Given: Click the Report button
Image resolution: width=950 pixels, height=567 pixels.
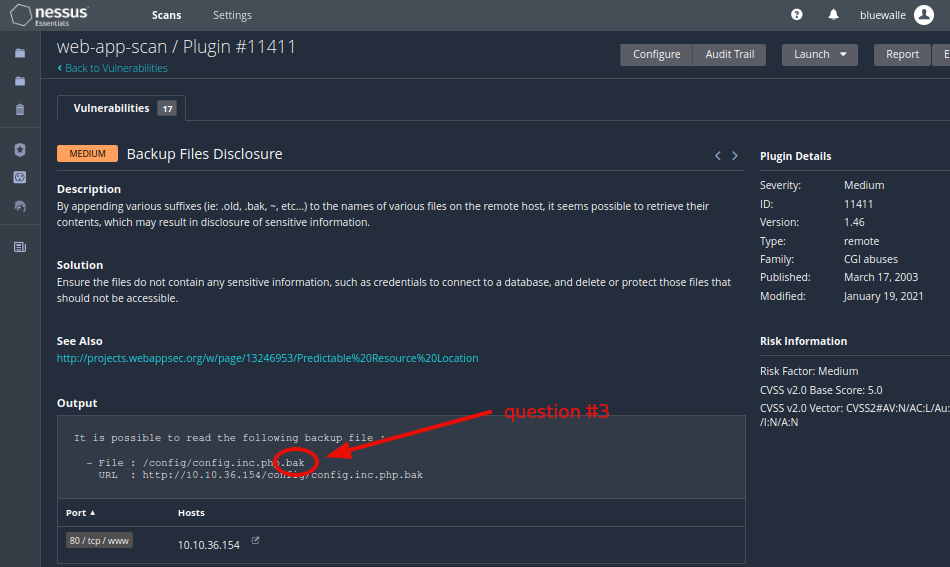Looking at the screenshot, I should (x=902, y=55).
